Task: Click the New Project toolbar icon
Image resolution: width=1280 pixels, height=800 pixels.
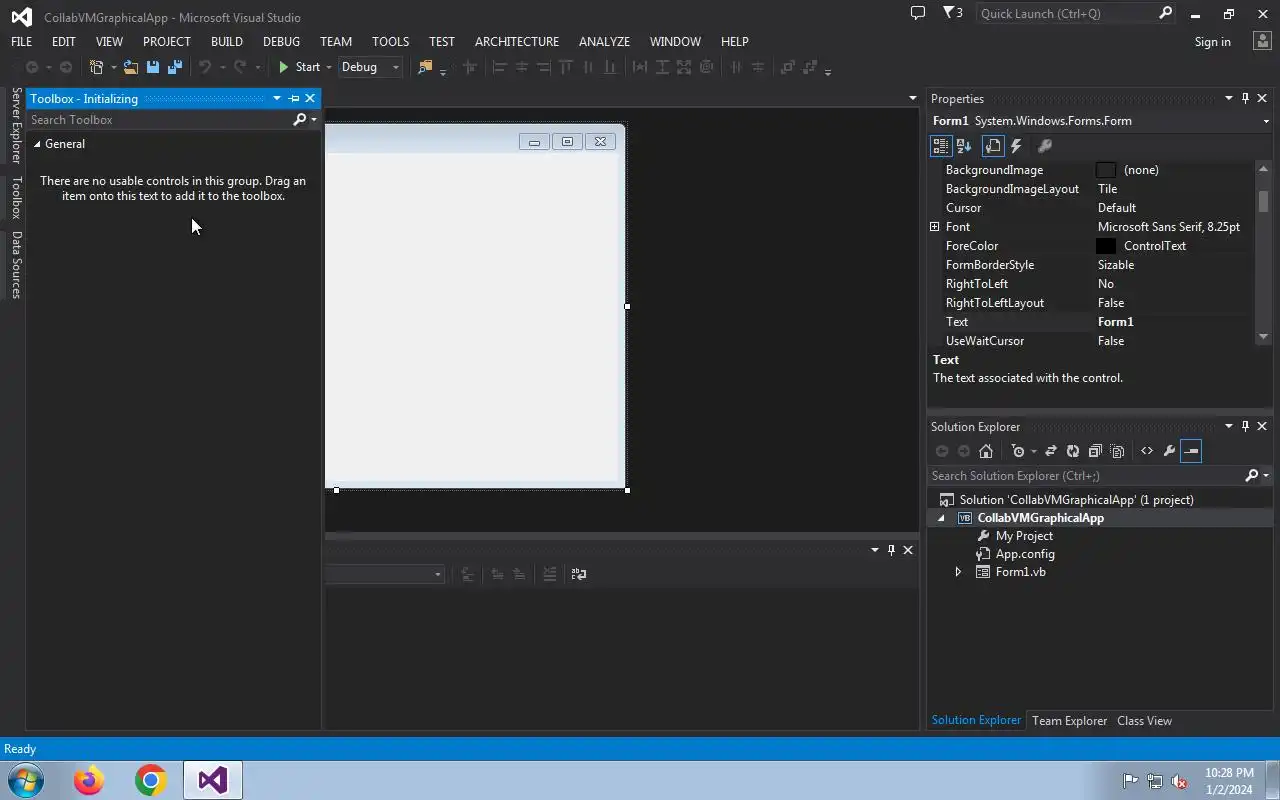Action: pyautogui.click(x=97, y=67)
